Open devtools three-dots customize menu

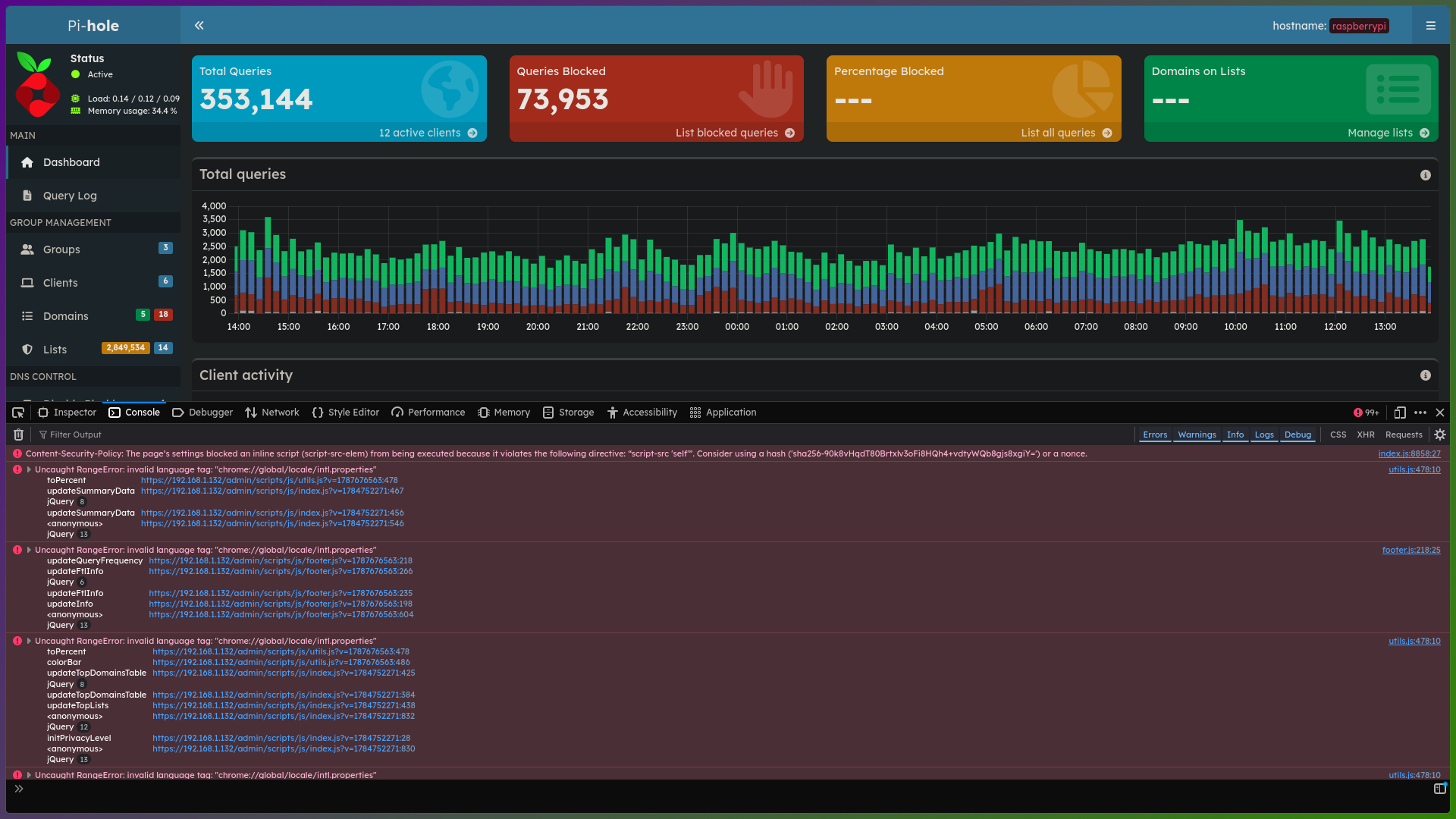point(1420,413)
